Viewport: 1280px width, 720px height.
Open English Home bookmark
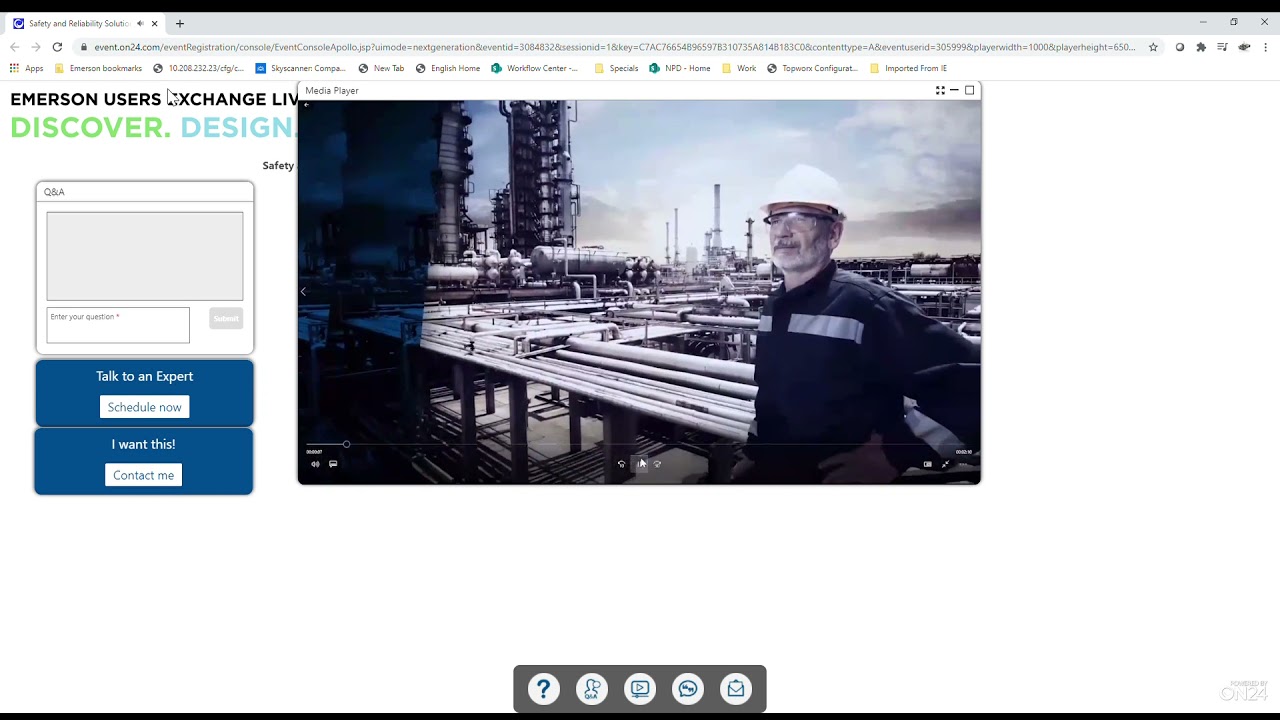pyautogui.click(x=448, y=68)
